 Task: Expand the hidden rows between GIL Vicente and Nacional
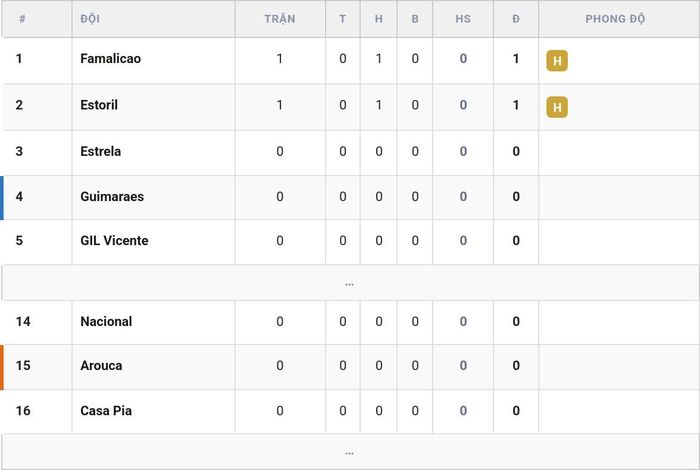350,283
